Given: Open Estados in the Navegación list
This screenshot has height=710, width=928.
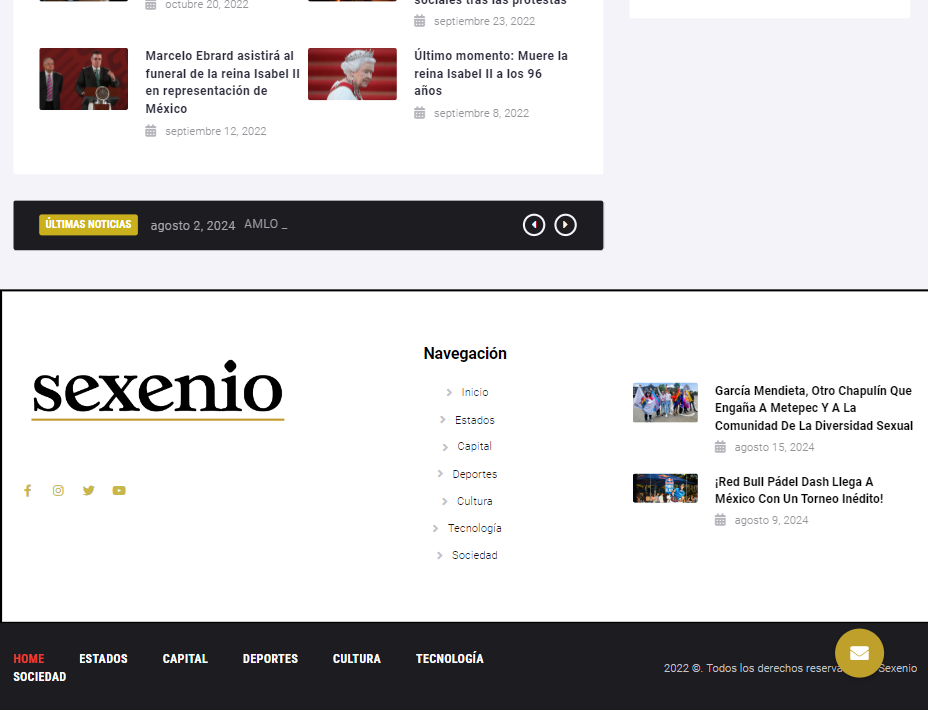Looking at the screenshot, I should click(x=474, y=420).
